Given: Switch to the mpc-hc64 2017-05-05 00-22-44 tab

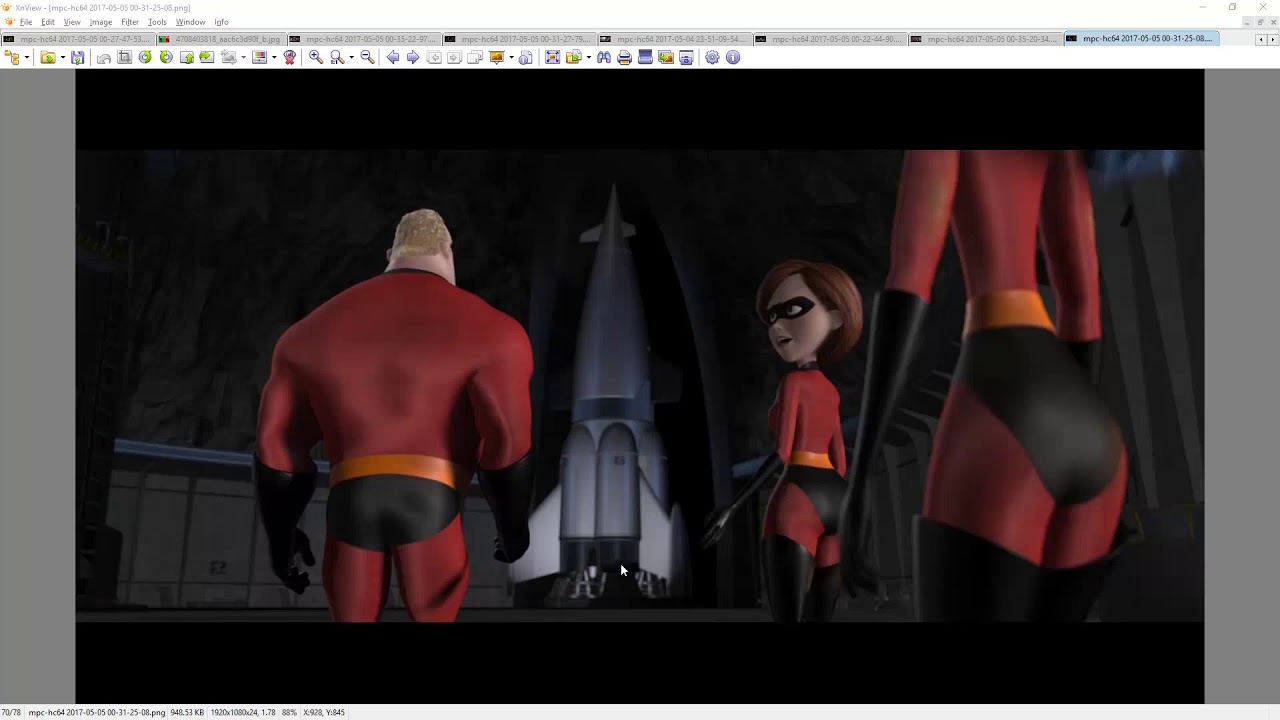Looking at the screenshot, I should (x=830, y=39).
